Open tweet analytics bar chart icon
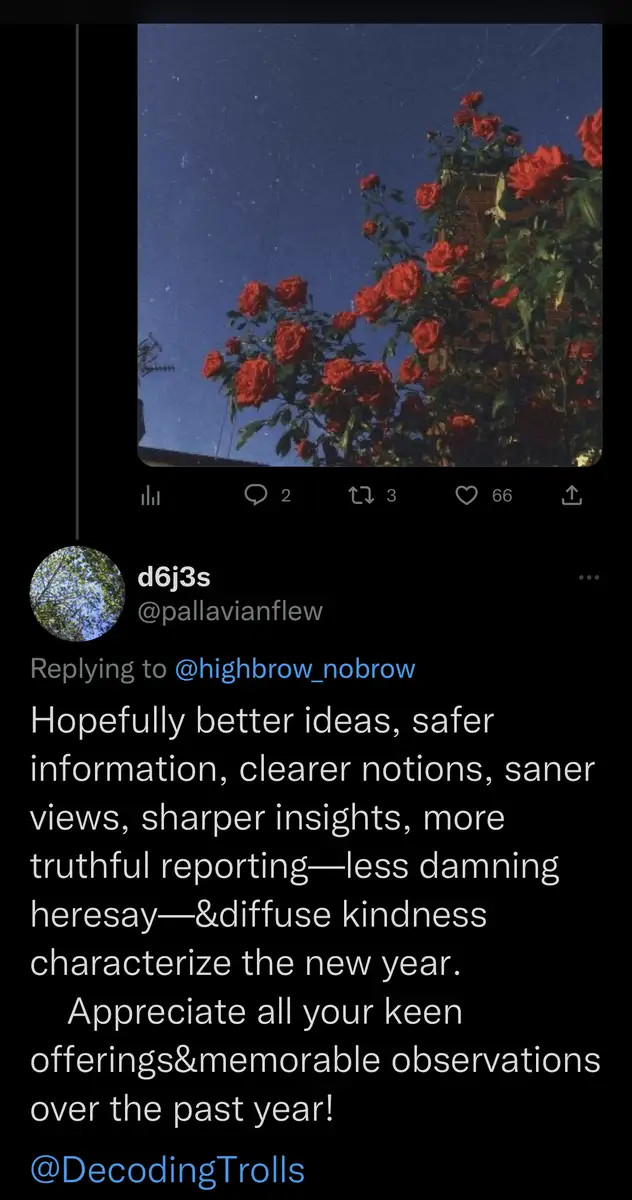 click(x=148, y=495)
